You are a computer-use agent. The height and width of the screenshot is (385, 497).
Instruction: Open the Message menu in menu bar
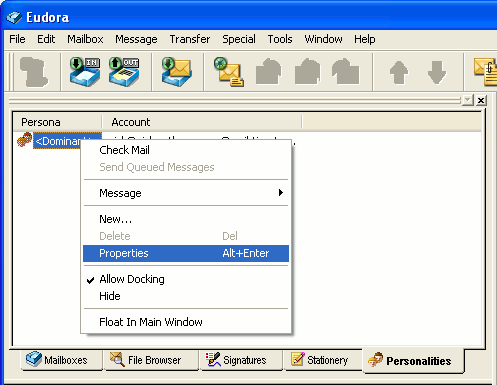coord(136,39)
